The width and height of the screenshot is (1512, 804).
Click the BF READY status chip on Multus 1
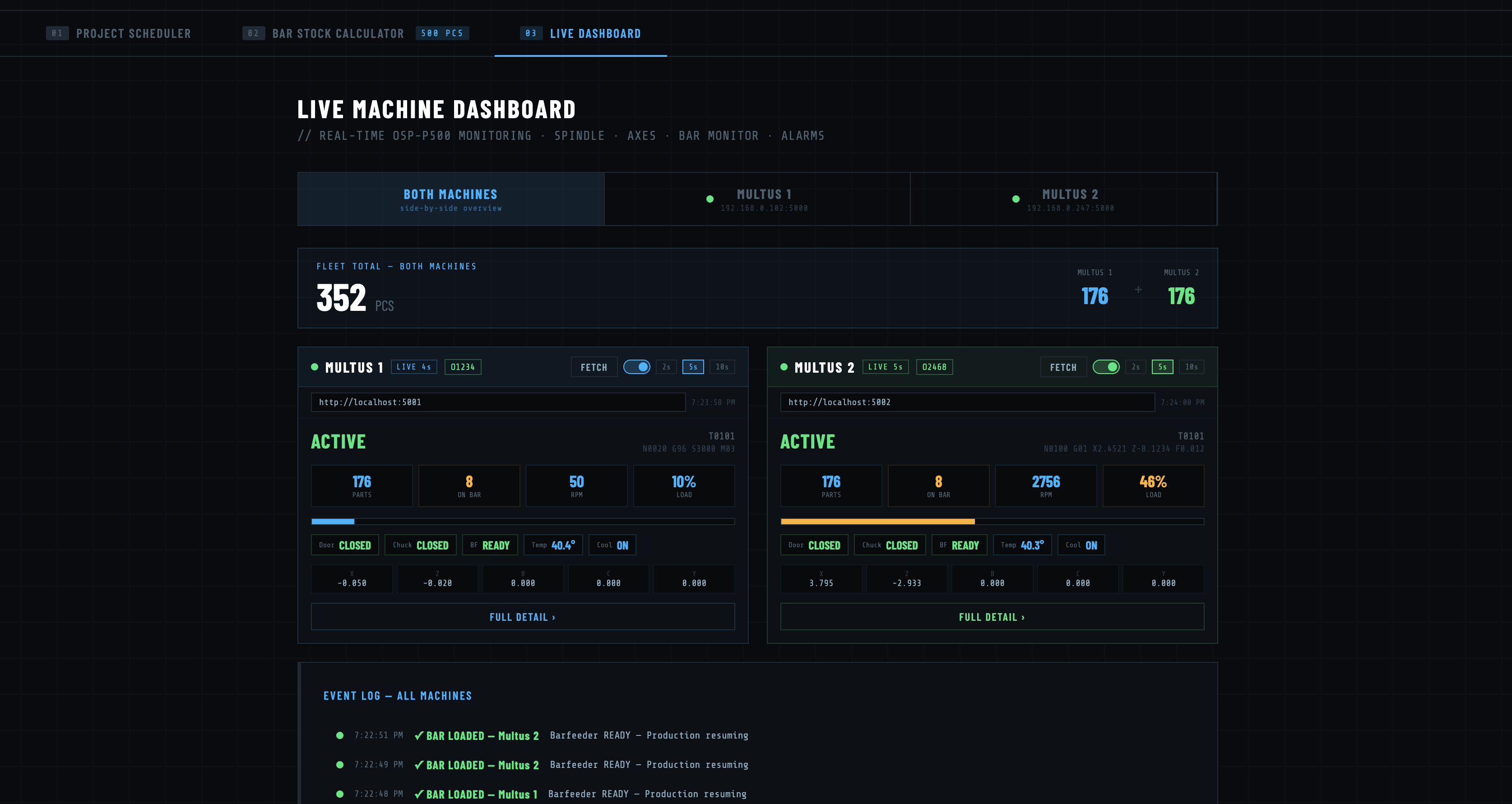490,545
